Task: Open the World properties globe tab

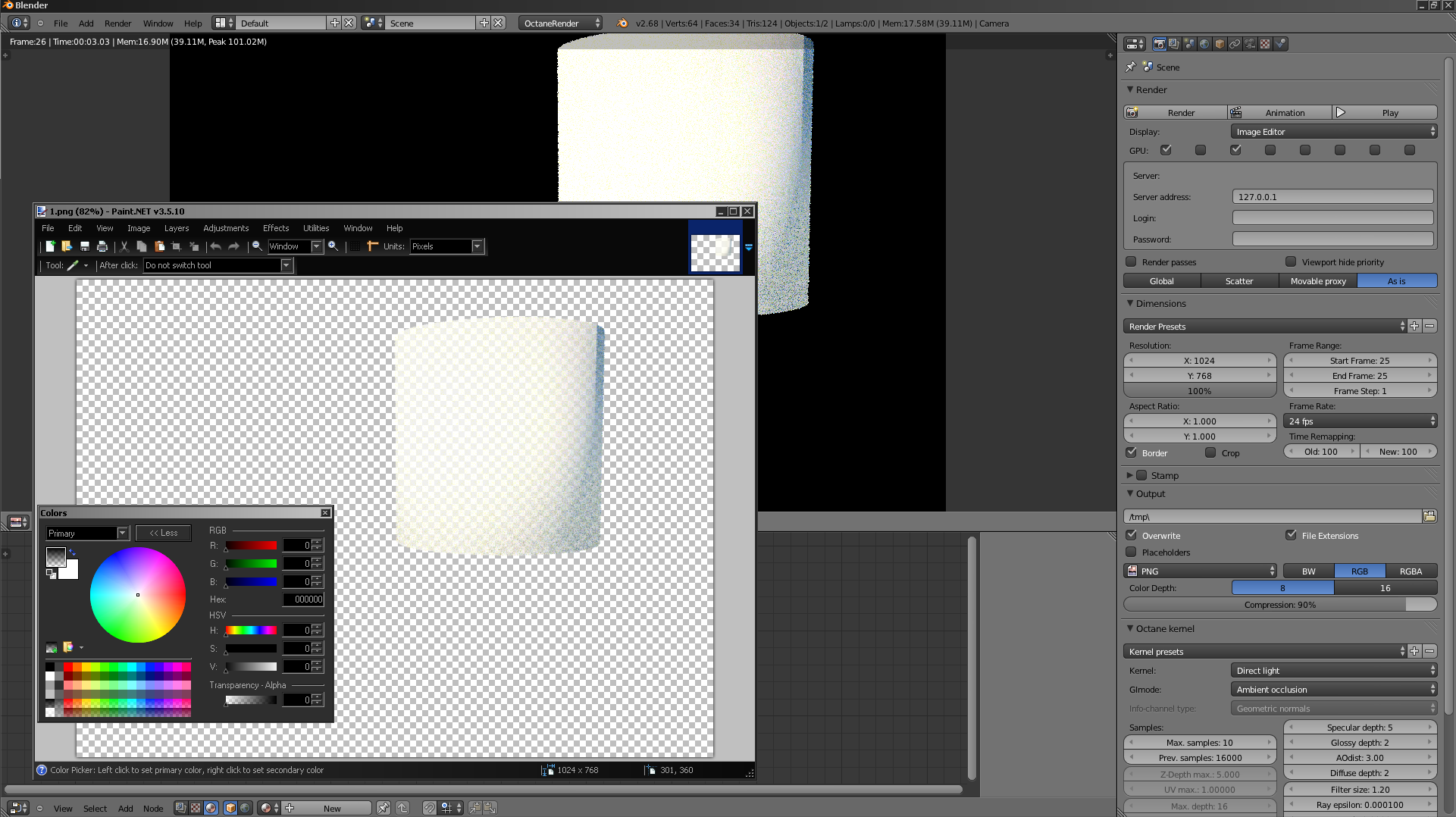Action: point(1204,44)
